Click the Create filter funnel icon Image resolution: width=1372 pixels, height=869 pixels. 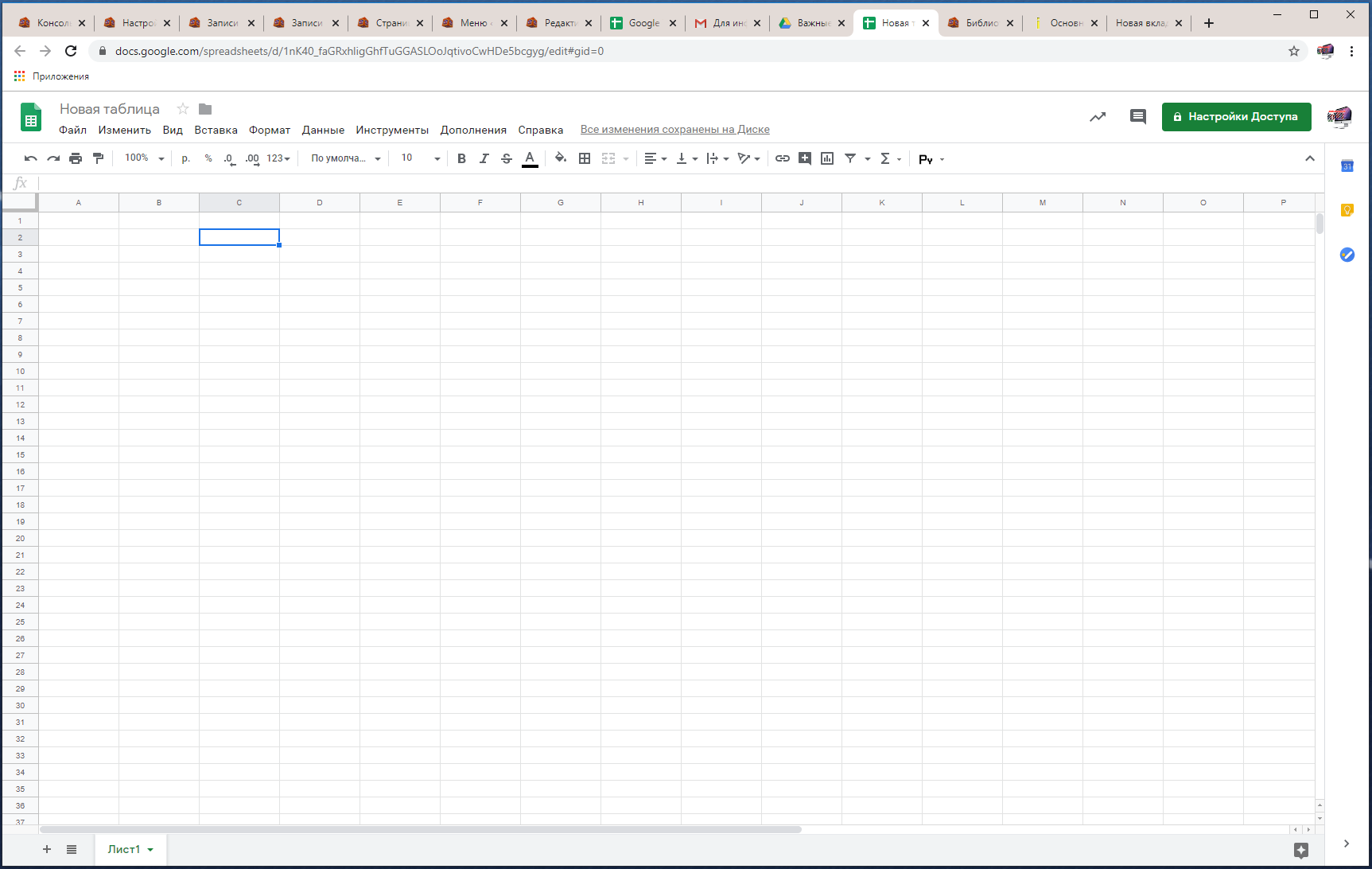tap(850, 158)
